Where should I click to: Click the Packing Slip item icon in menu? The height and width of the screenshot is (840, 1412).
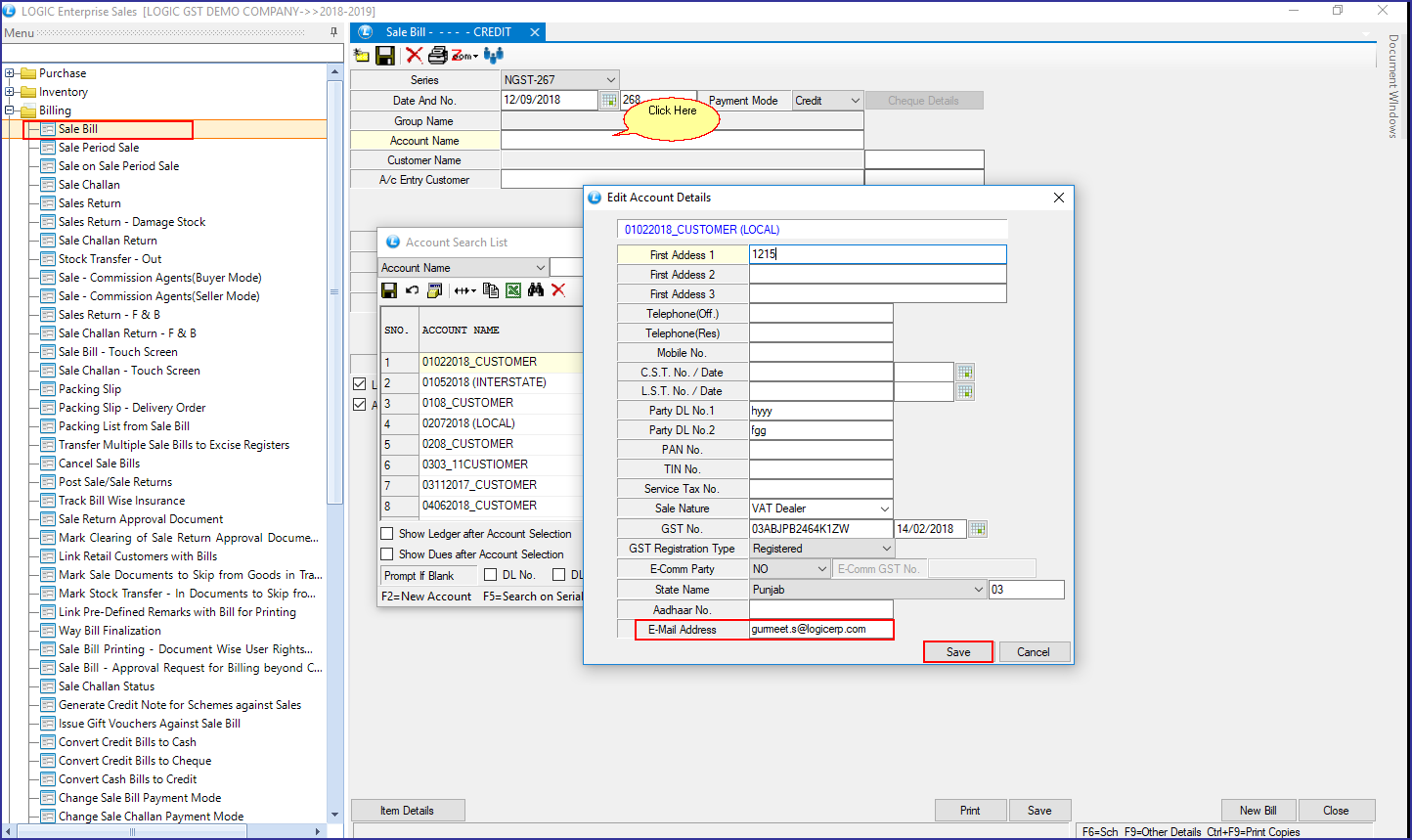[x=47, y=389]
